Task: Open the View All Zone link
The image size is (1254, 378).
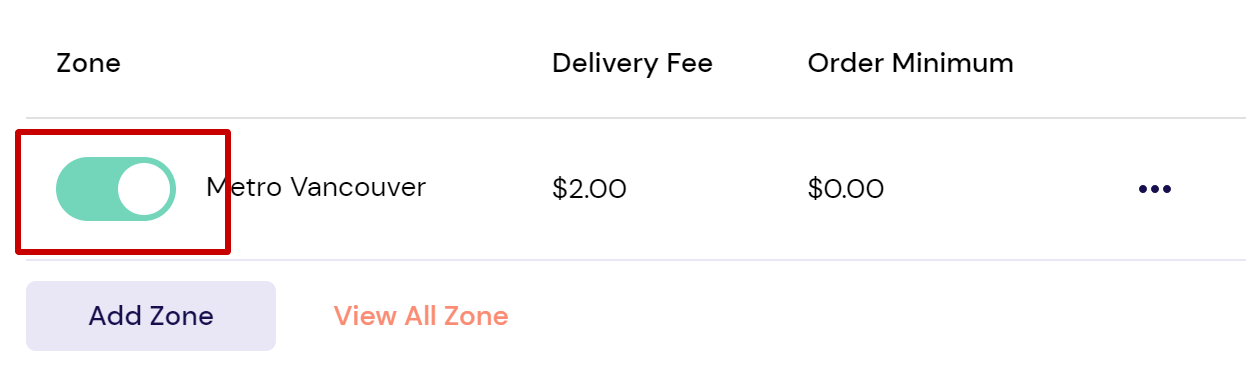Action: coord(421,316)
